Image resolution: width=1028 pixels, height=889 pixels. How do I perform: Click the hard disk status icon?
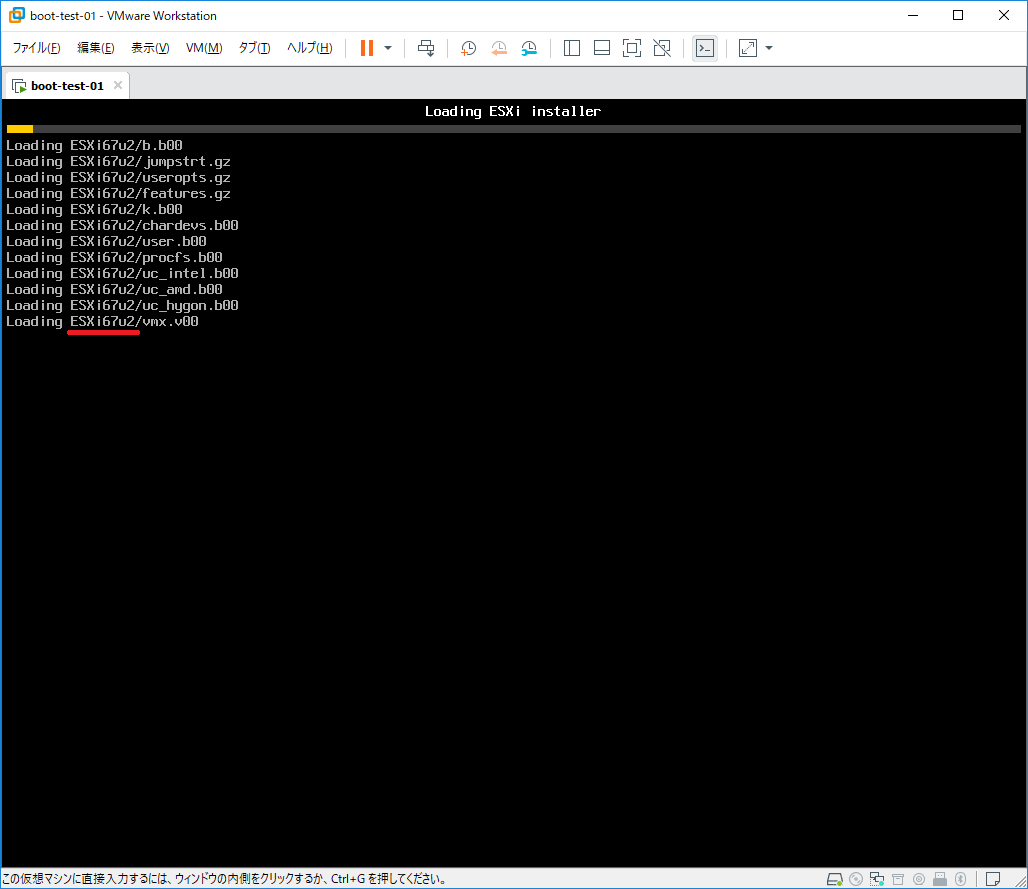coord(835,879)
